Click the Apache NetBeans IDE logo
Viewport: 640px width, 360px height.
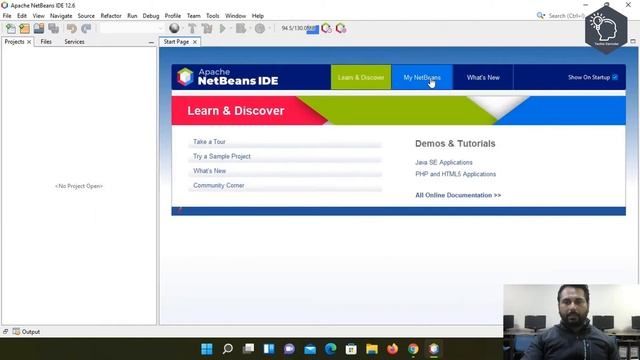(x=228, y=77)
